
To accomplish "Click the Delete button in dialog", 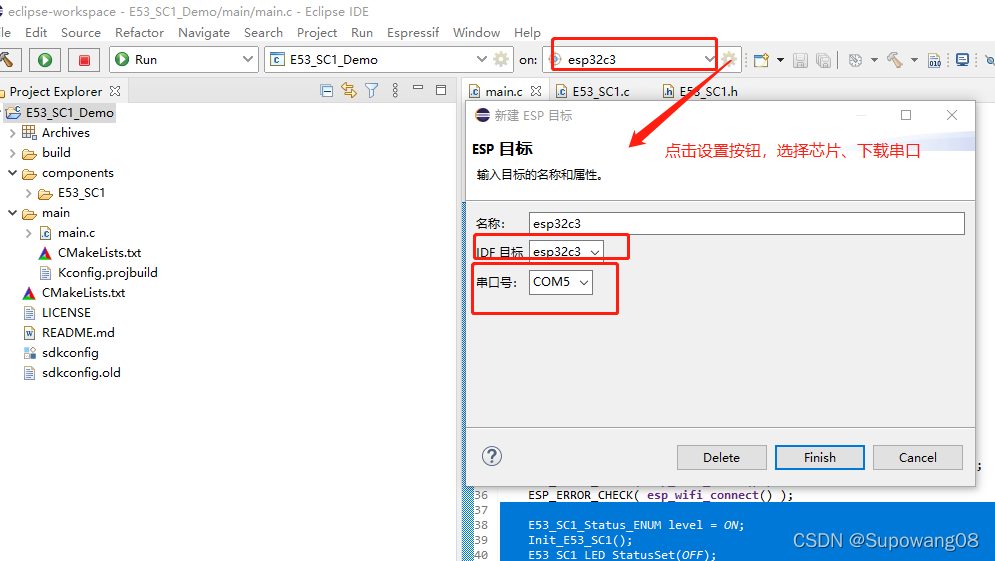I will click(x=722, y=458).
